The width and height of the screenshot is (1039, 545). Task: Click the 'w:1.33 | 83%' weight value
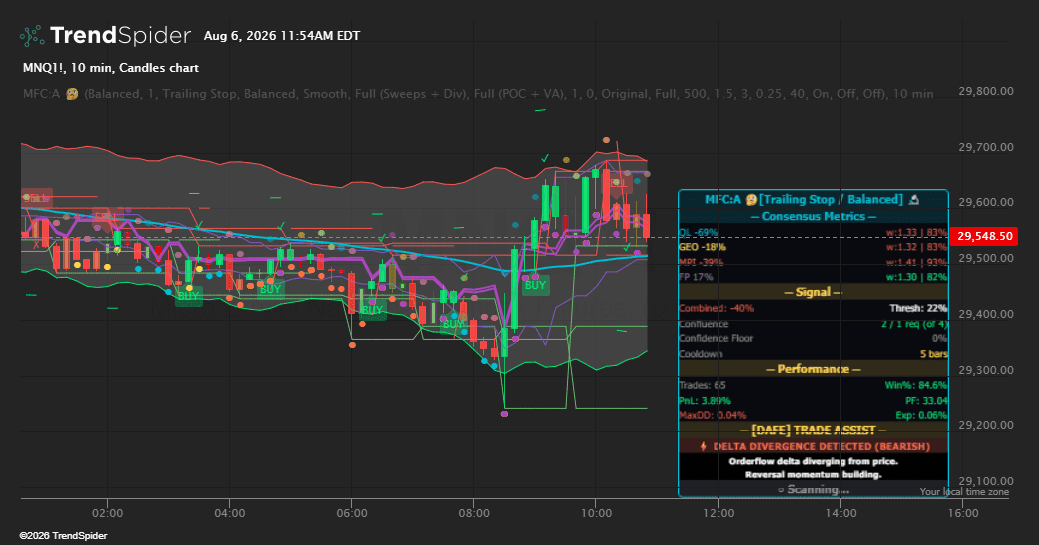916,232
